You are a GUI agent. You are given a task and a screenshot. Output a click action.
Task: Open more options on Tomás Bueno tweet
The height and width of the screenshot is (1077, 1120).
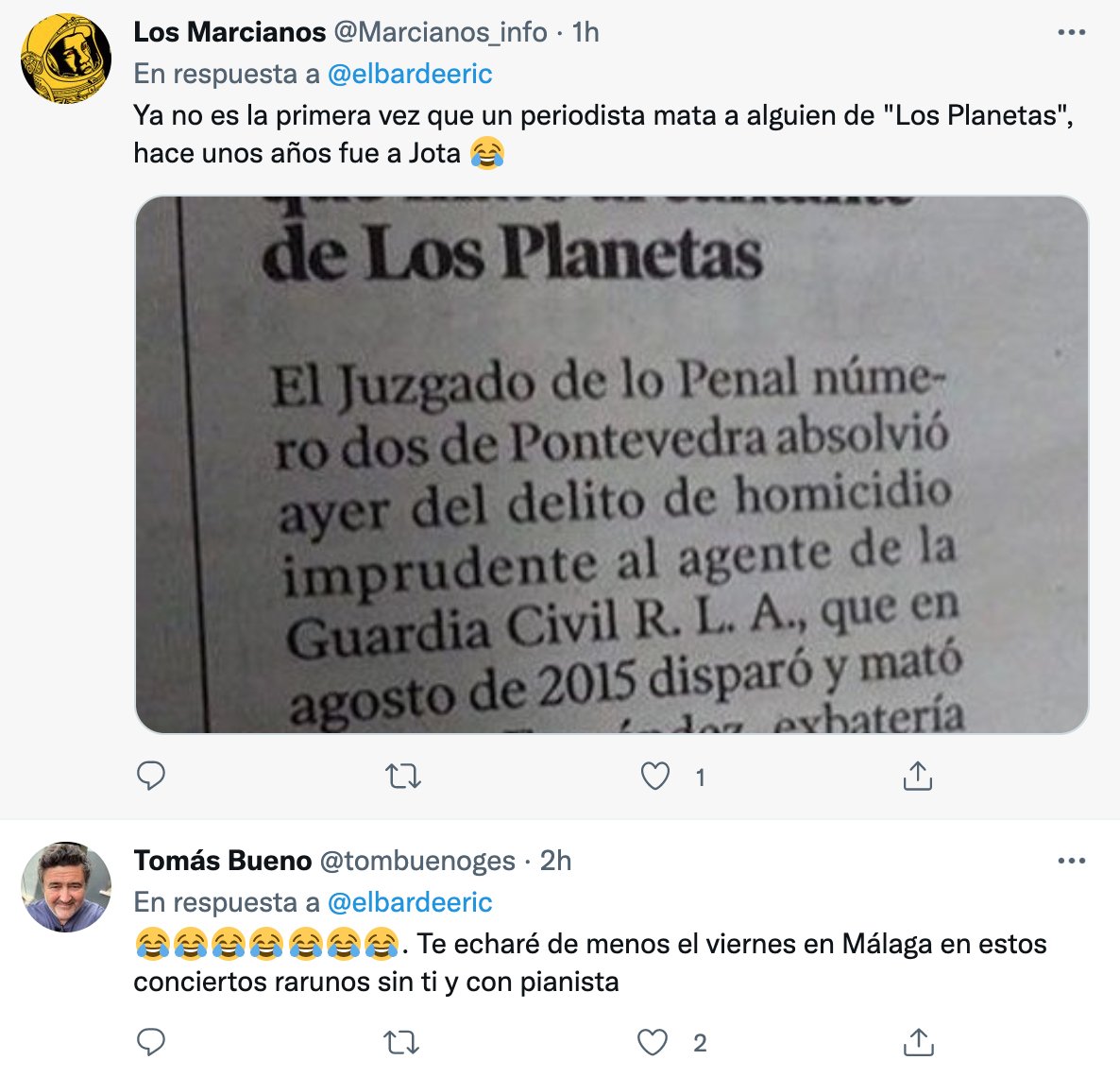pos(1071,862)
